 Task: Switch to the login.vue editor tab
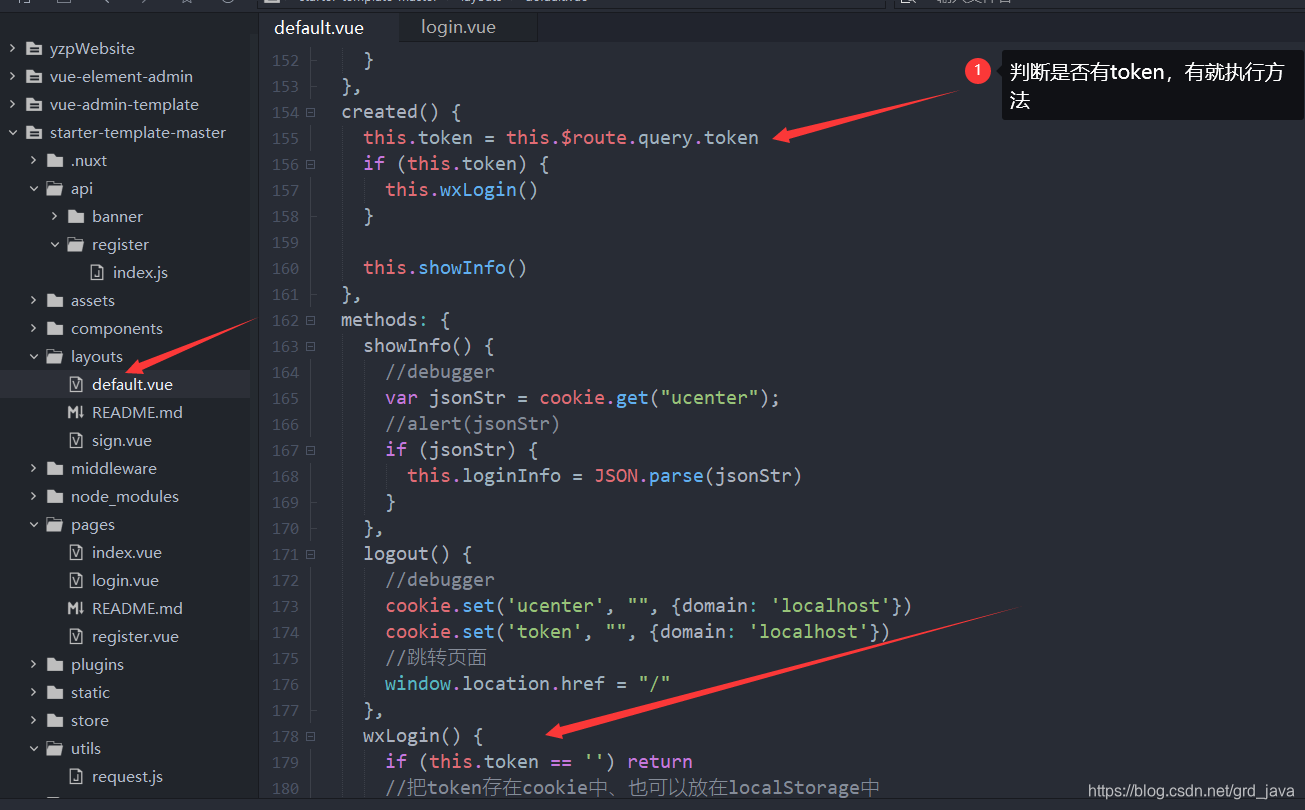tap(458, 27)
